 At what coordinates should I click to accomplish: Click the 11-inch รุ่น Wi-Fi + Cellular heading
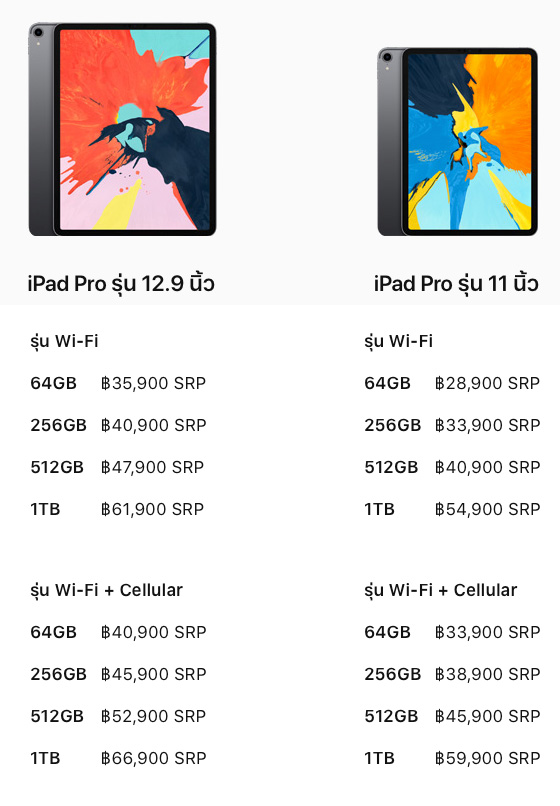(x=441, y=590)
